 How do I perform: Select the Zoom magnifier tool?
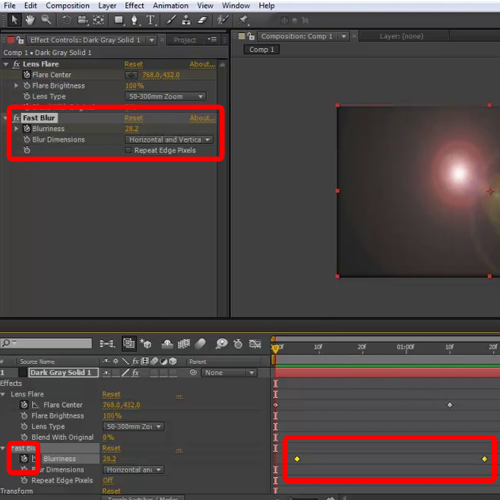coord(46,20)
